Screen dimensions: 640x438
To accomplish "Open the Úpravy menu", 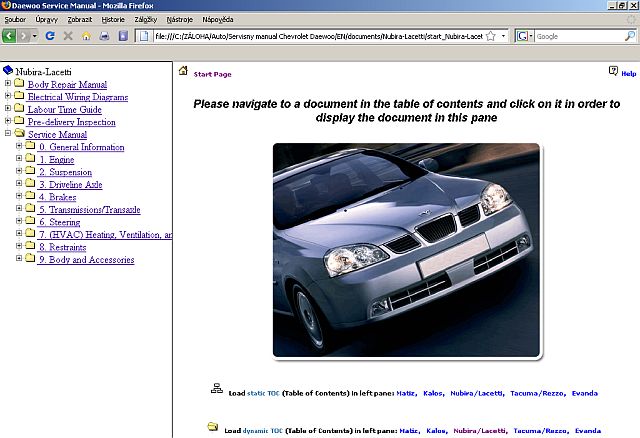I will (47, 20).
